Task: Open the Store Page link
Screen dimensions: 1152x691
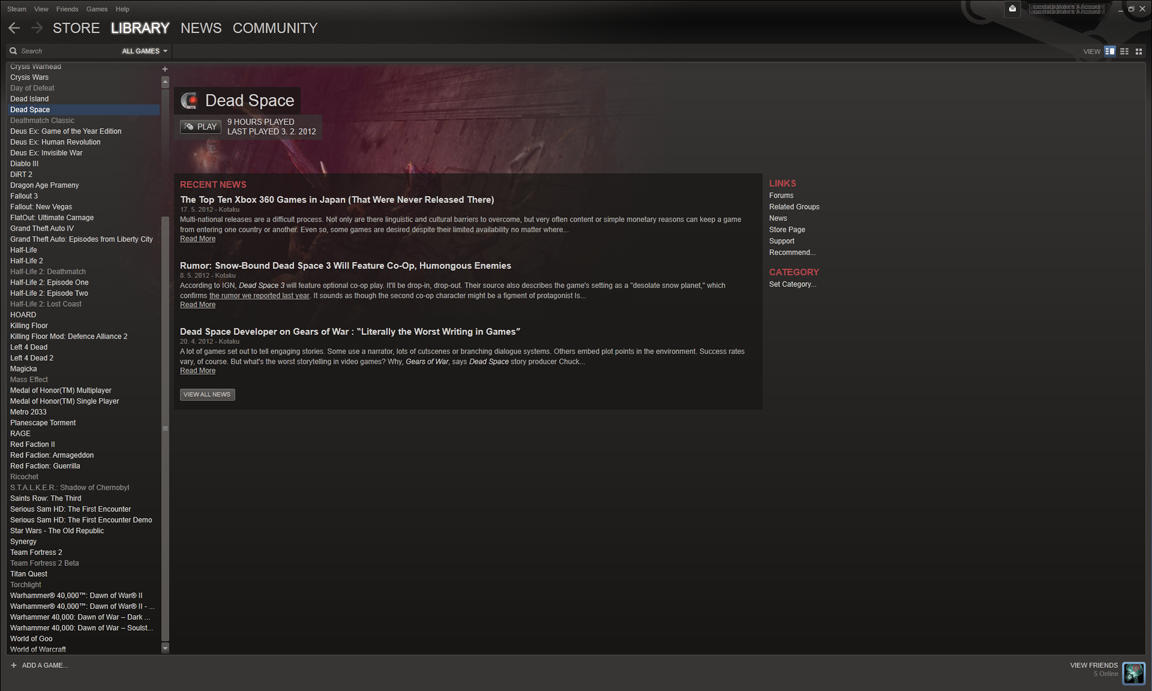Action: click(786, 230)
